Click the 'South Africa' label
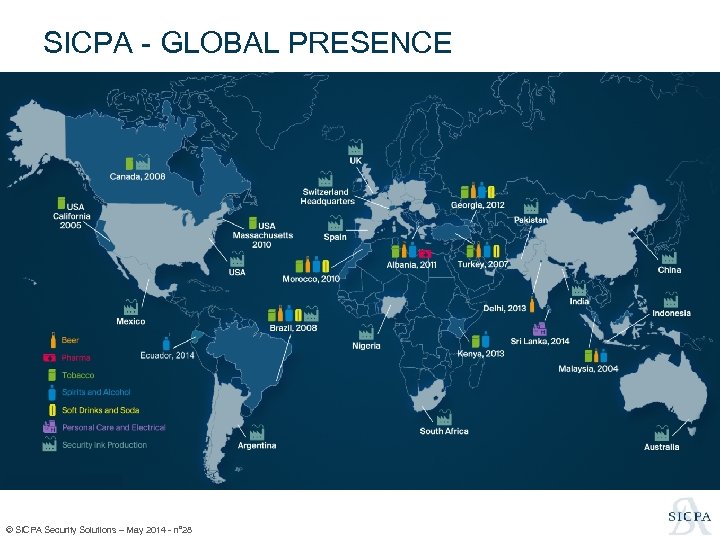 click(x=444, y=431)
